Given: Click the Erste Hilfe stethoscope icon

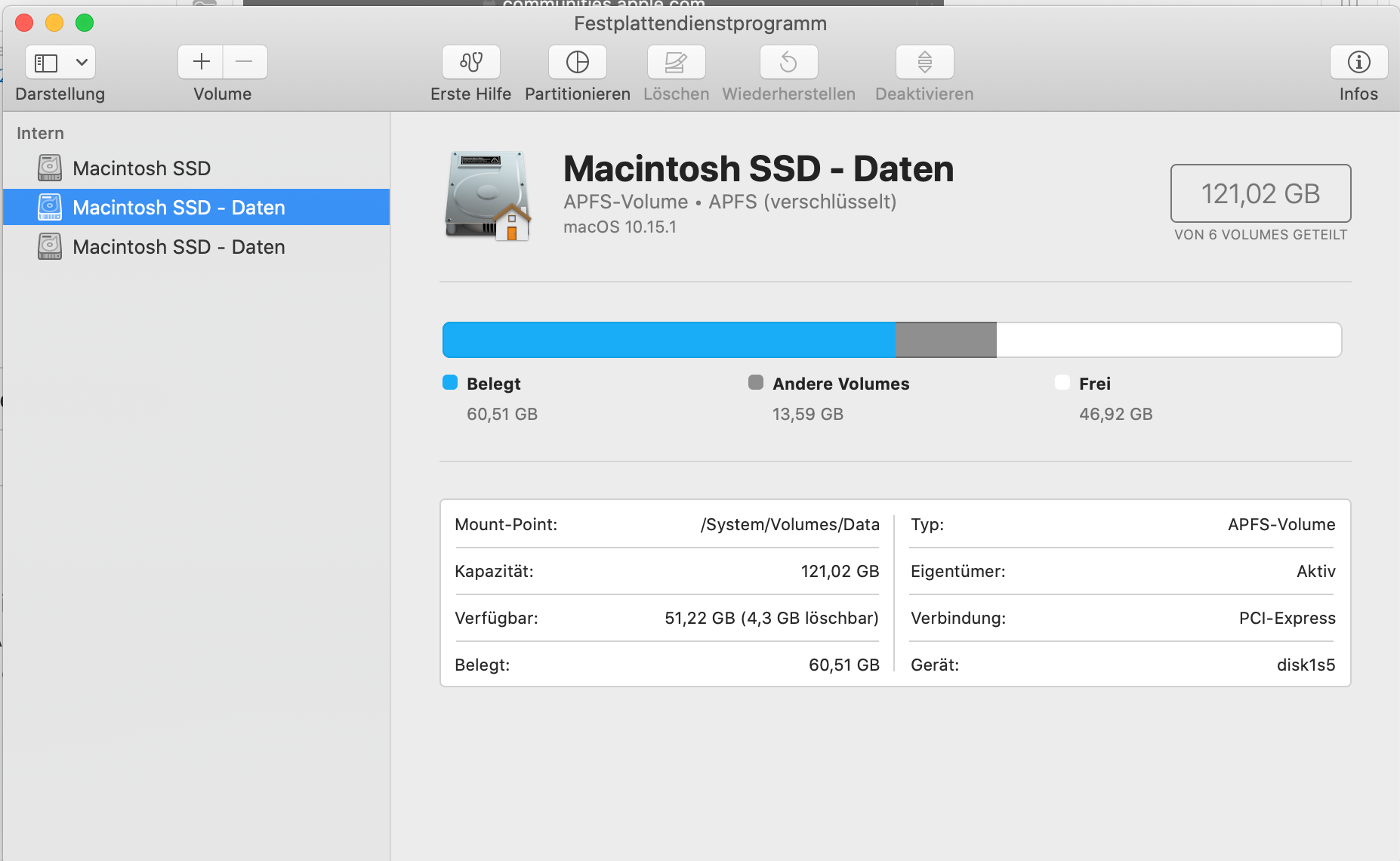Looking at the screenshot, I should click(x=471, y=62).
